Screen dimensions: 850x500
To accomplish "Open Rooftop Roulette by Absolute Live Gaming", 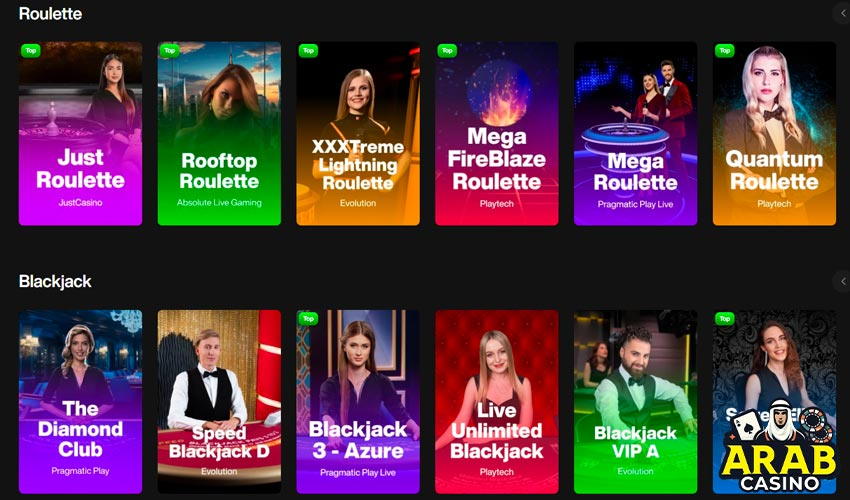I will (x=219, y=133).
